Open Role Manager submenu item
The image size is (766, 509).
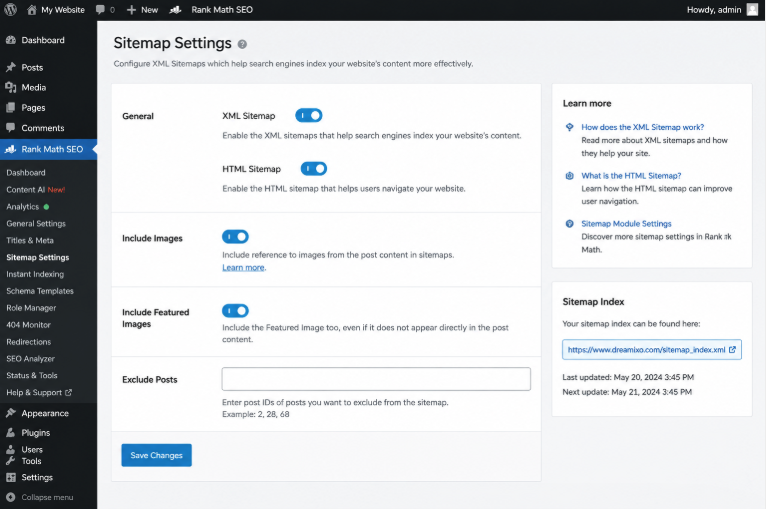31,308
